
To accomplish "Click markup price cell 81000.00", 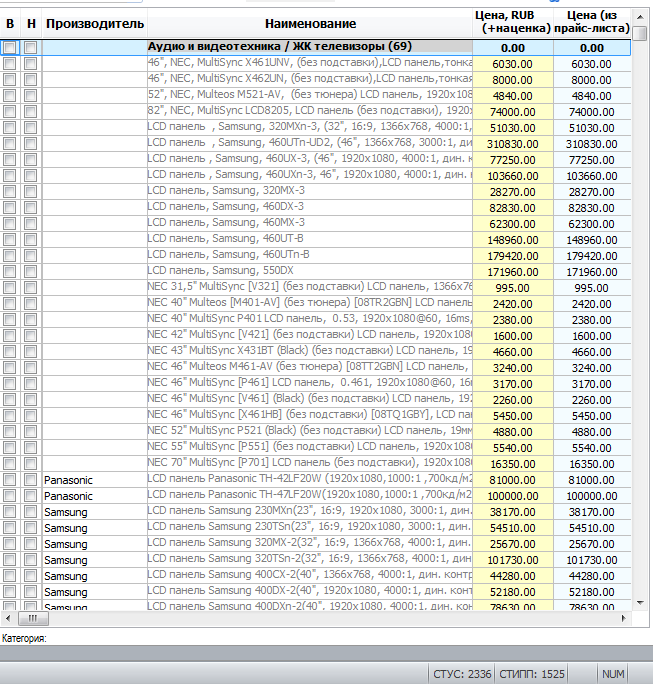I will tap(513, 480).
